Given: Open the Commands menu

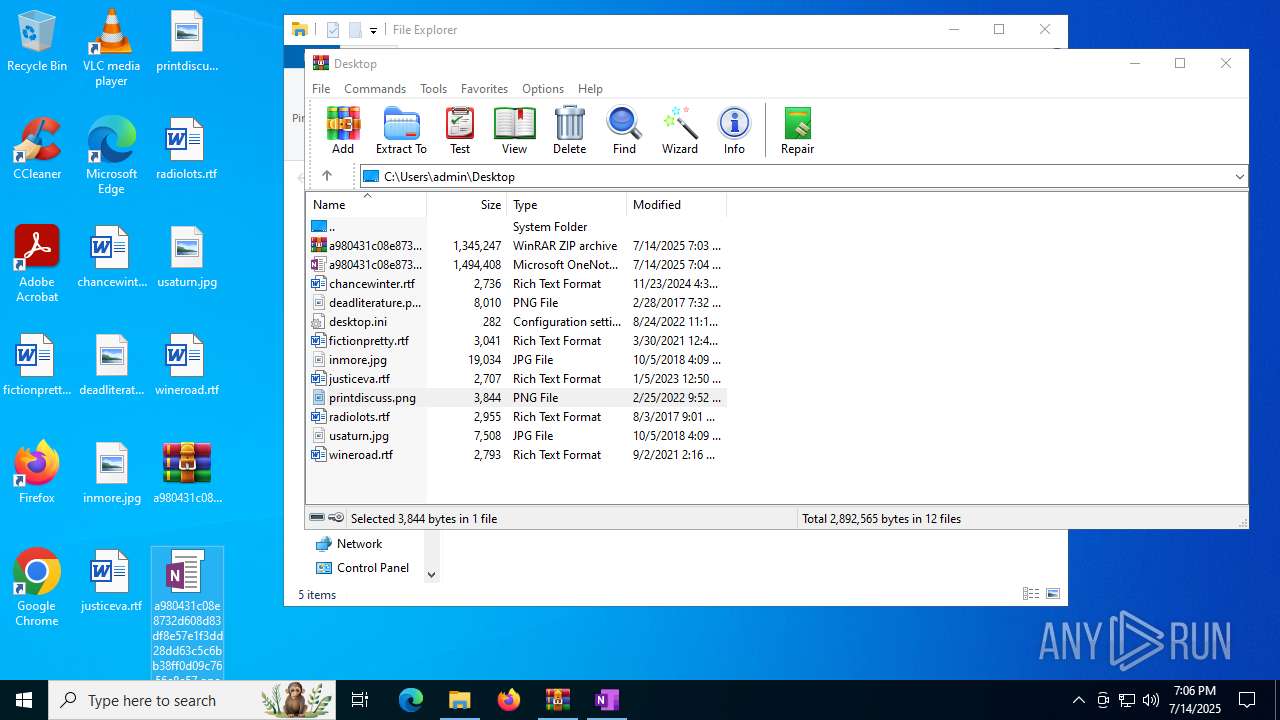Looking at the screenshot, I should pos(375,89).
